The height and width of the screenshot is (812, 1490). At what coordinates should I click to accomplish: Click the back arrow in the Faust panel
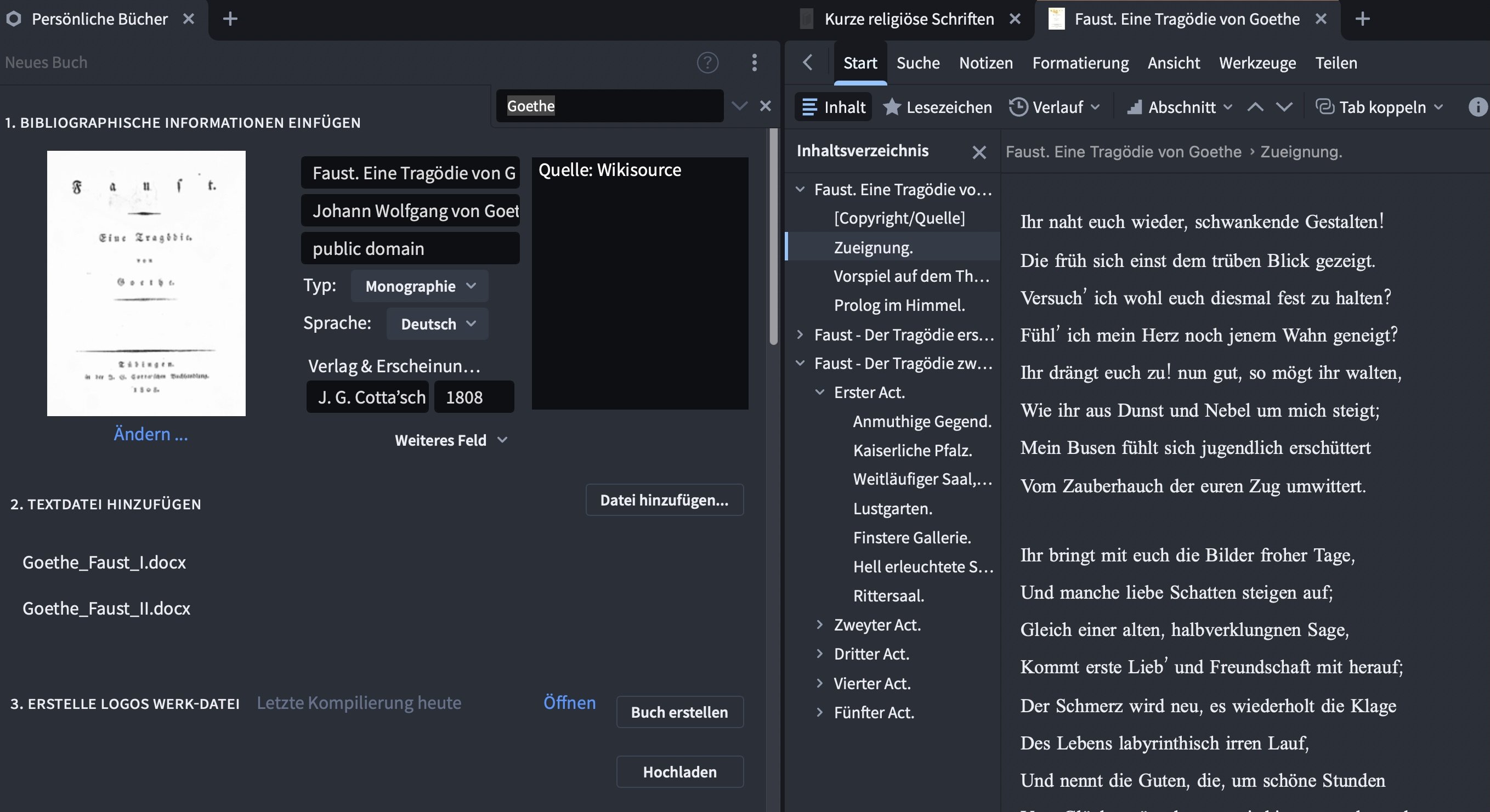pos(807,63)
